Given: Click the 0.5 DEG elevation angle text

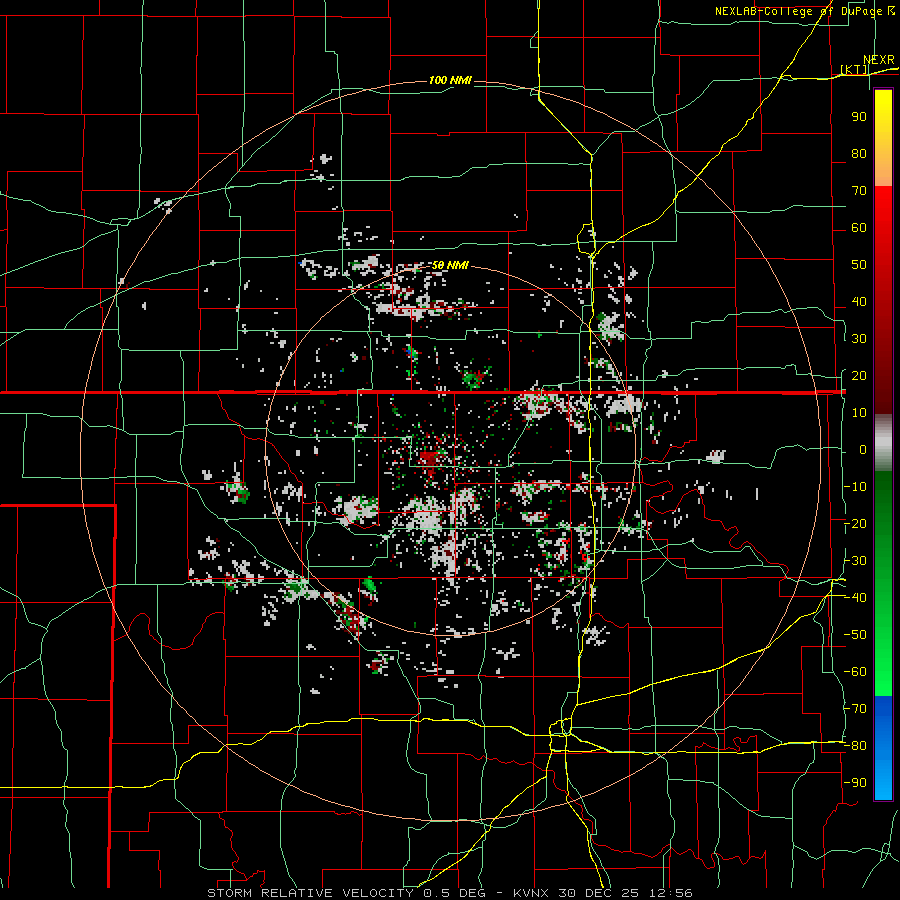Looking at the screenshot, I should tap(454, 893).
